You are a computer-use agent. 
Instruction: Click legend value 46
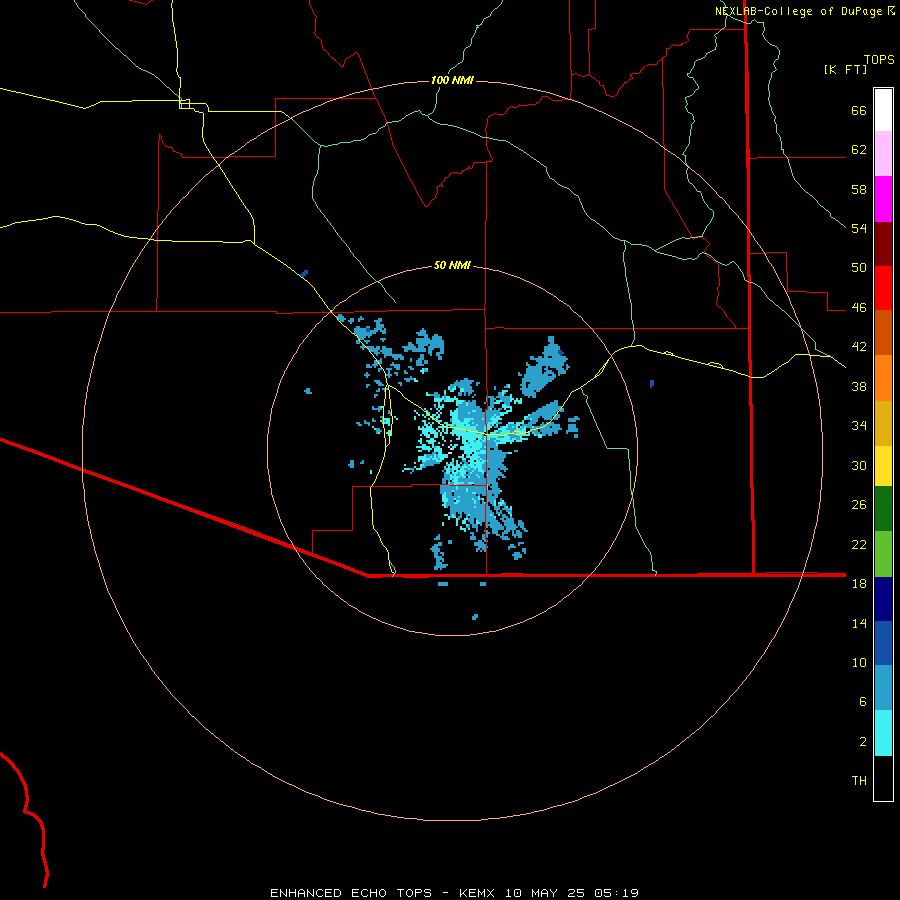tap(859, 308)
